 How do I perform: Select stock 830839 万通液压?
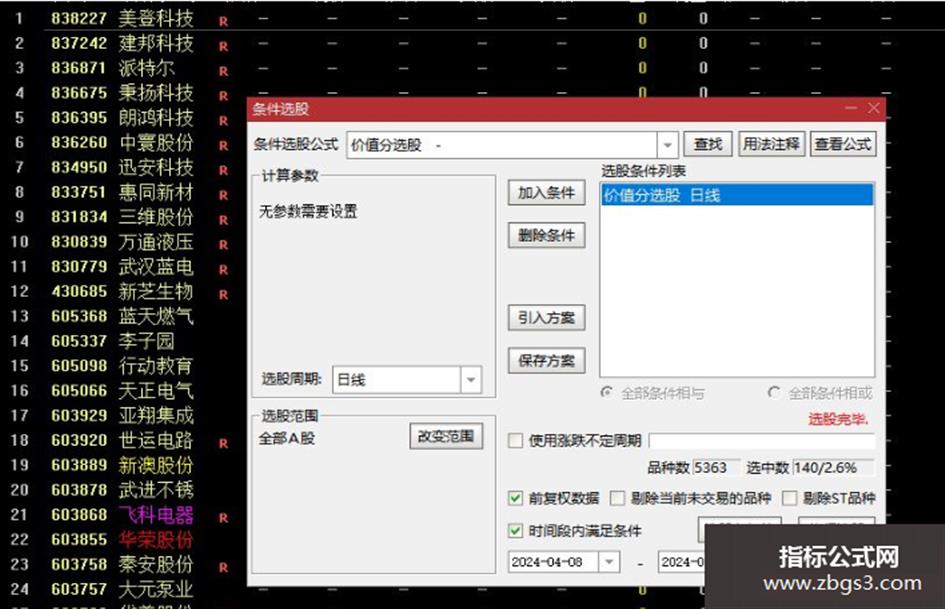tap(122, 242)
